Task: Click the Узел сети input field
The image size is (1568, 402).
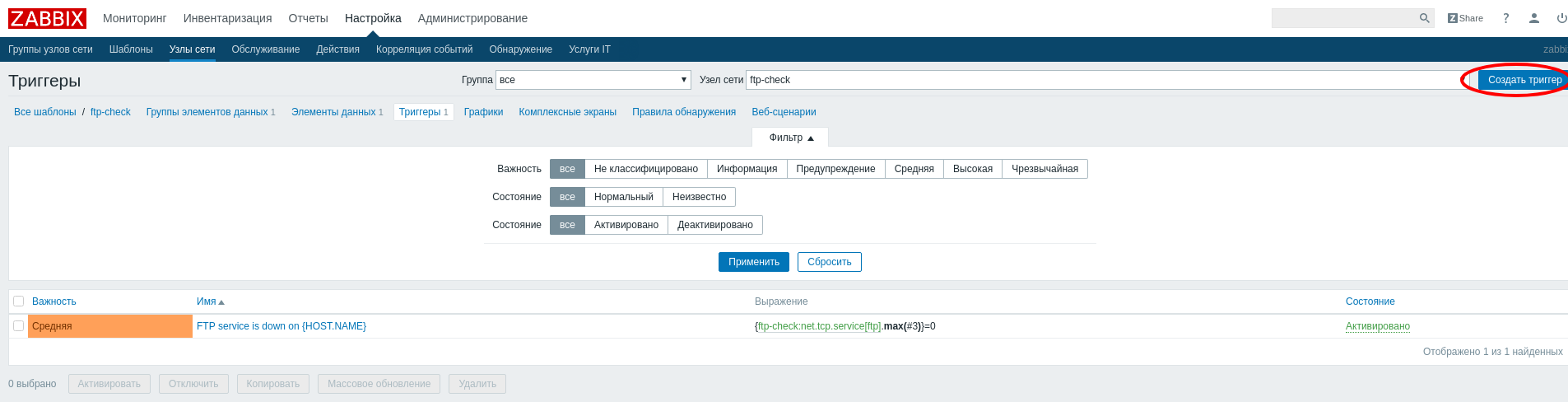Action: 1103,80
